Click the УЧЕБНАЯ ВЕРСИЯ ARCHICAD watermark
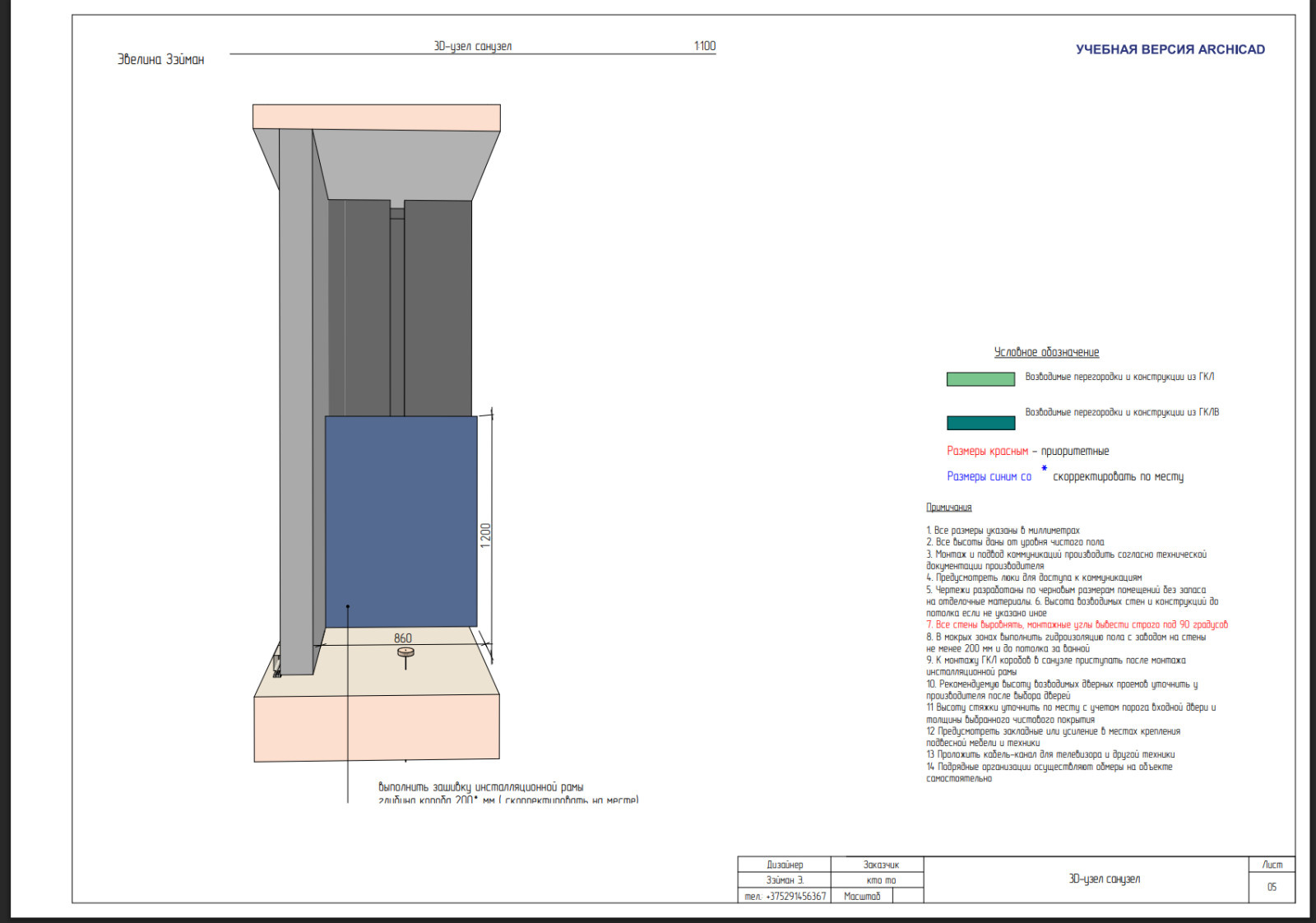1316x923 pixels. (1170, 49)
